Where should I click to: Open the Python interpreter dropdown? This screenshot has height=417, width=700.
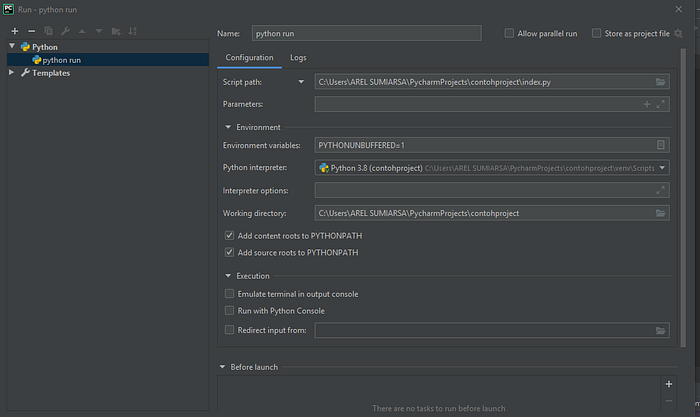662,168
